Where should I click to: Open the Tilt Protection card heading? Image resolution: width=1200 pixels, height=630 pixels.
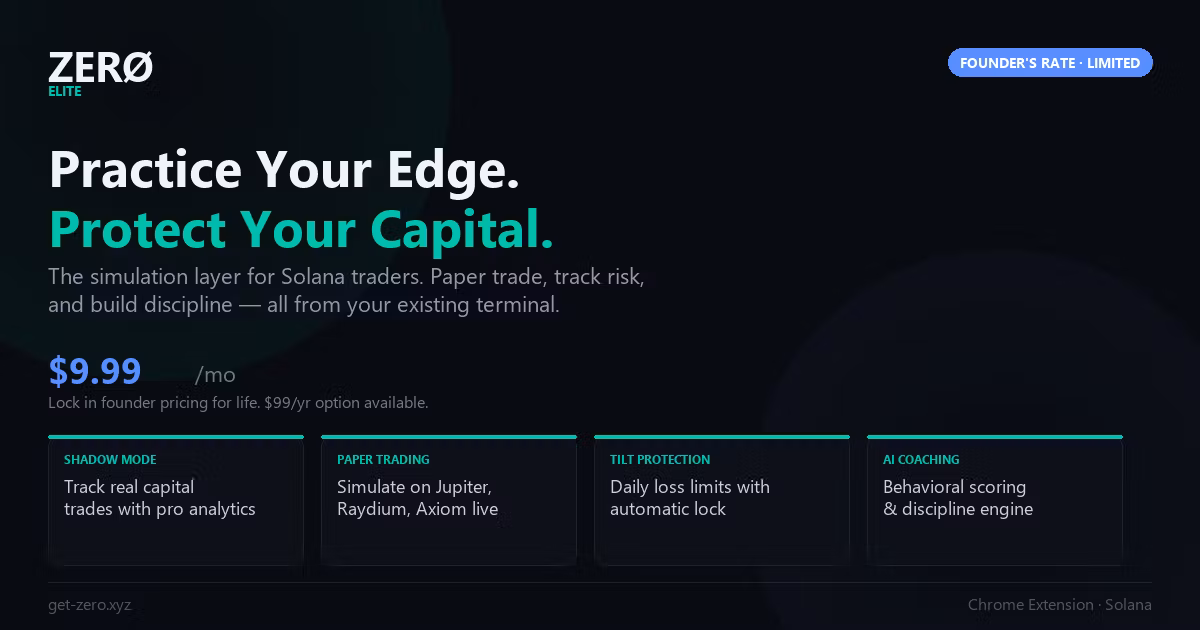(x=660, y=460)
